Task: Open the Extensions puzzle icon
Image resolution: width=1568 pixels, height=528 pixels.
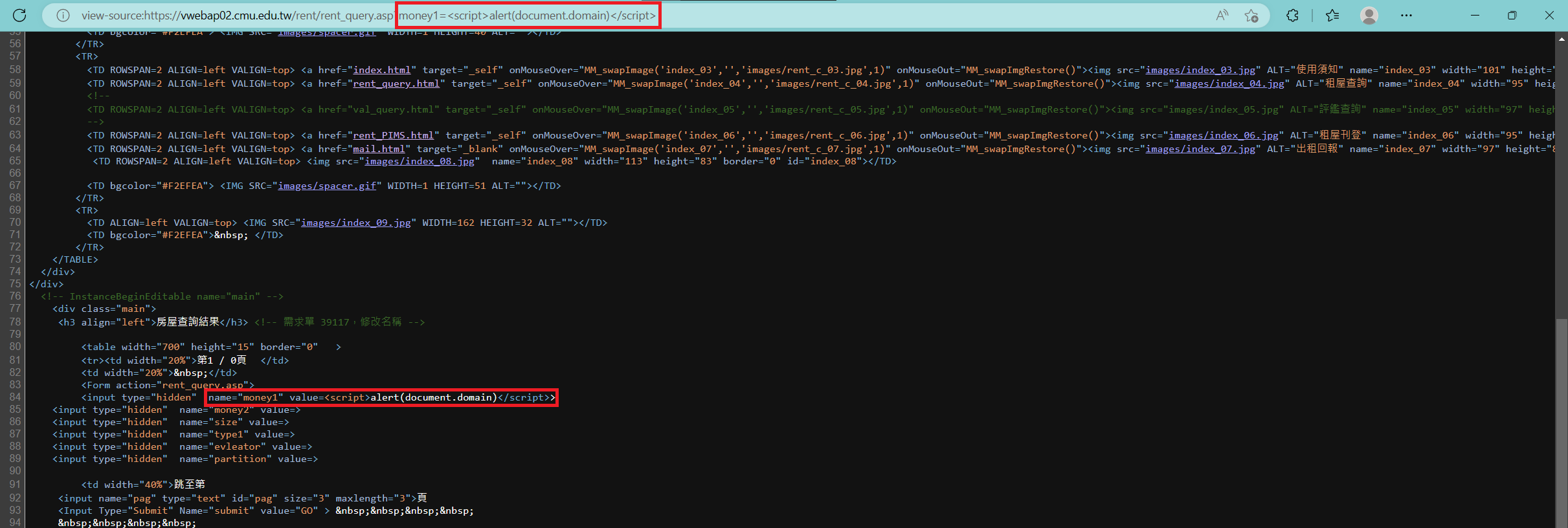Action: click(x=1292, y=16)
